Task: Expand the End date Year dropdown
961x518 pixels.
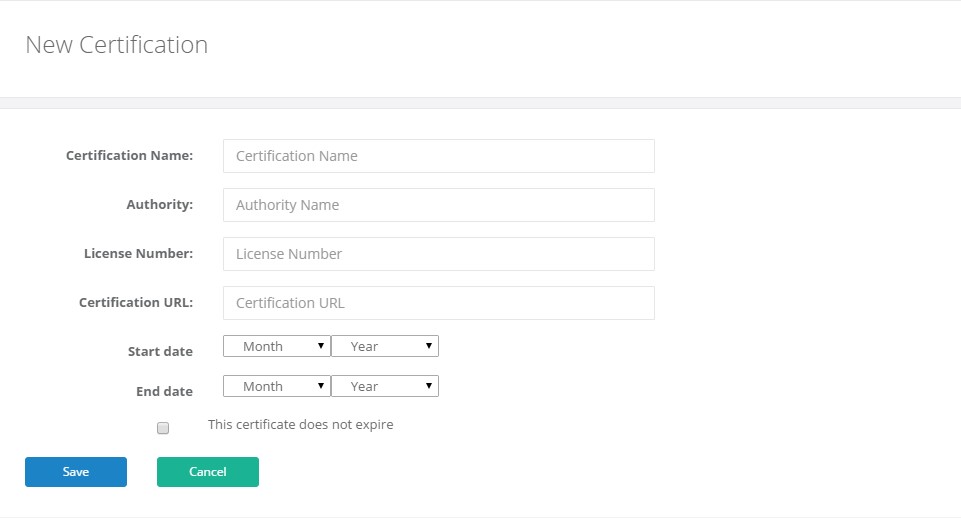Action: (385, 386)
